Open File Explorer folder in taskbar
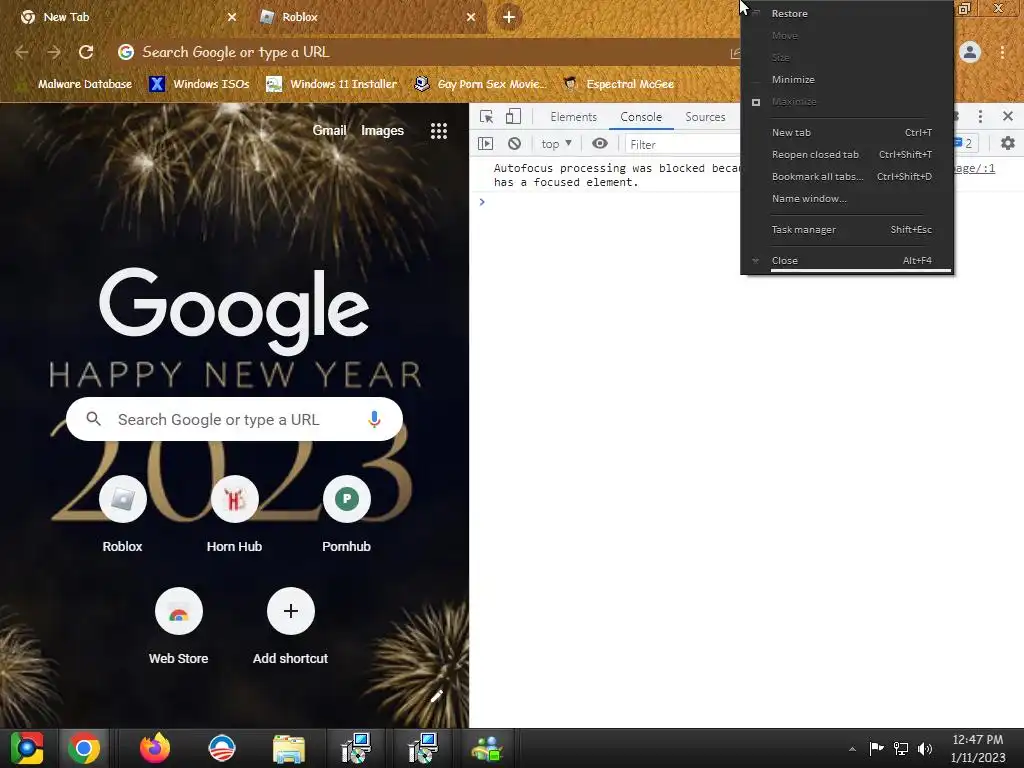Image resolution: width=1024 pixels, height=768 pixels. tap(289, 749)
